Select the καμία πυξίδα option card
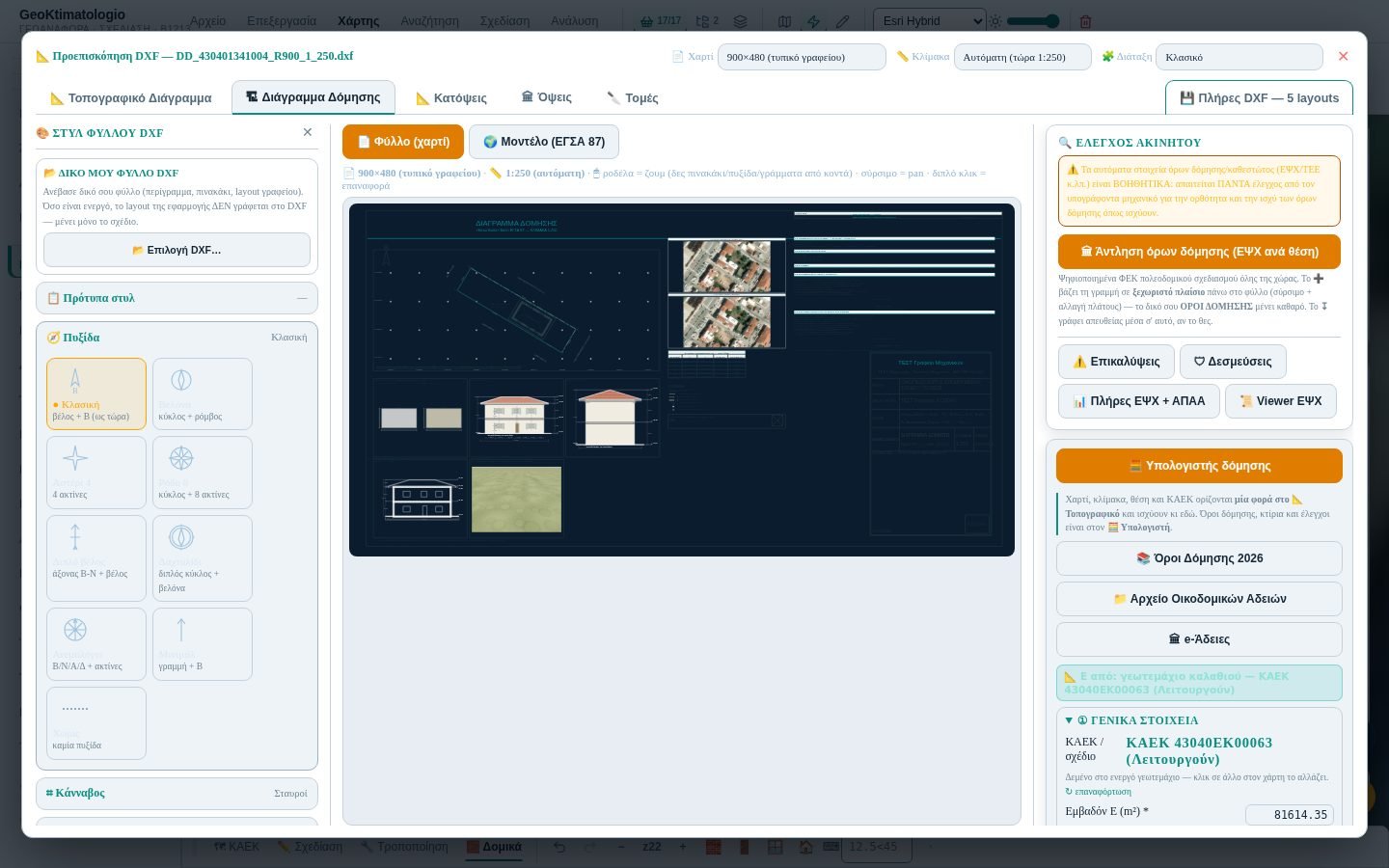1389x868 pixels. pyautogui.click(x=96, y=723)
